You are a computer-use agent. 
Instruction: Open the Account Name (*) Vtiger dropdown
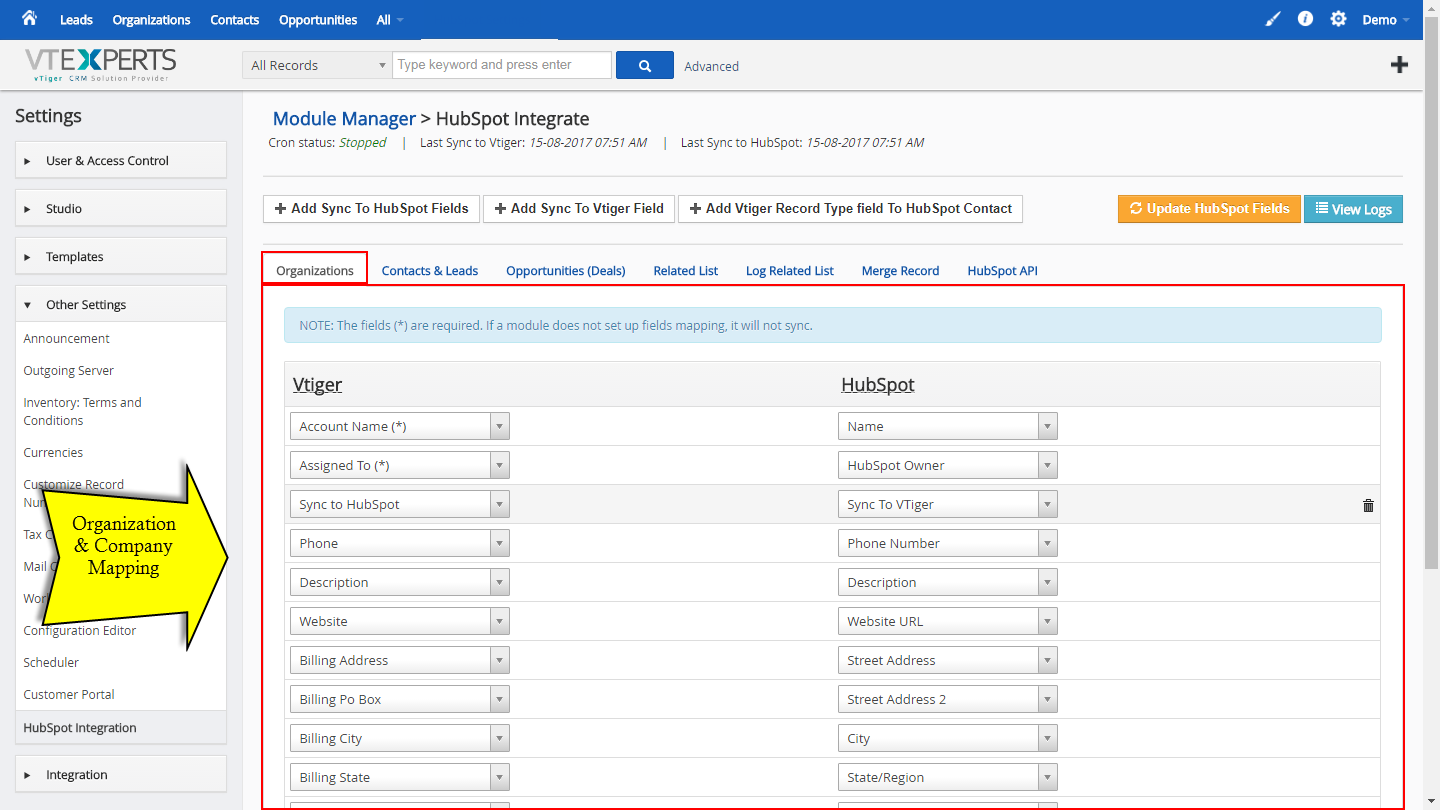pos(400,426)
